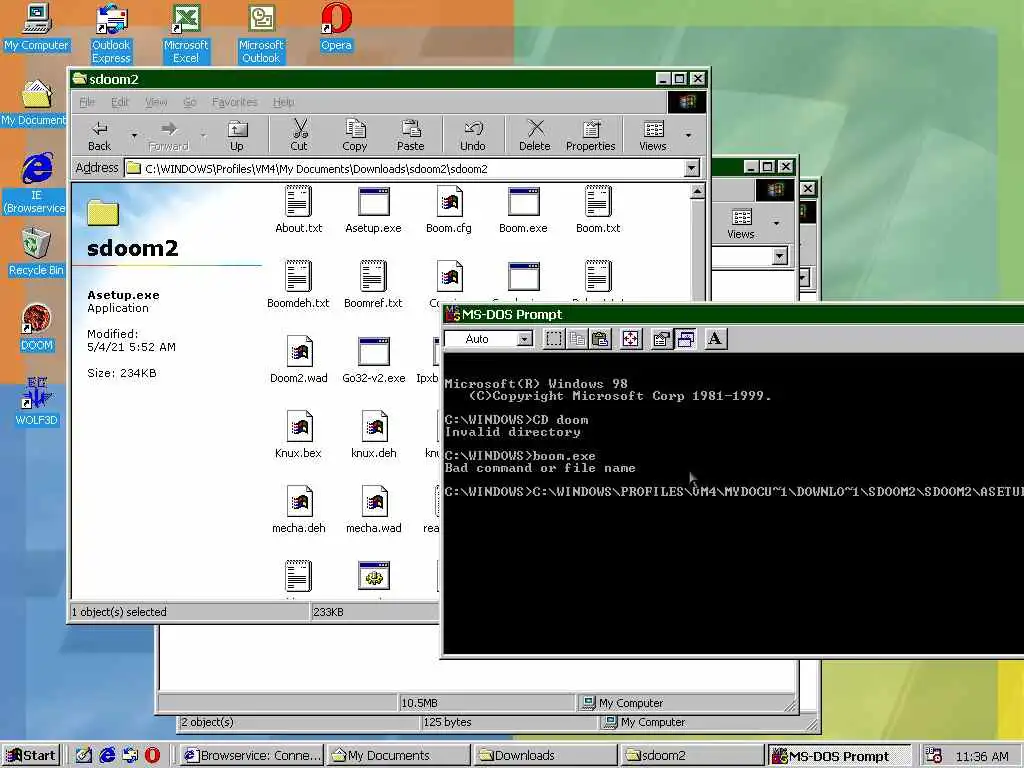Image resolution: width=1024 pixels, height=768 pixels.
Task: Select the DOOM desktop shortcut
Action: point(36,327)
